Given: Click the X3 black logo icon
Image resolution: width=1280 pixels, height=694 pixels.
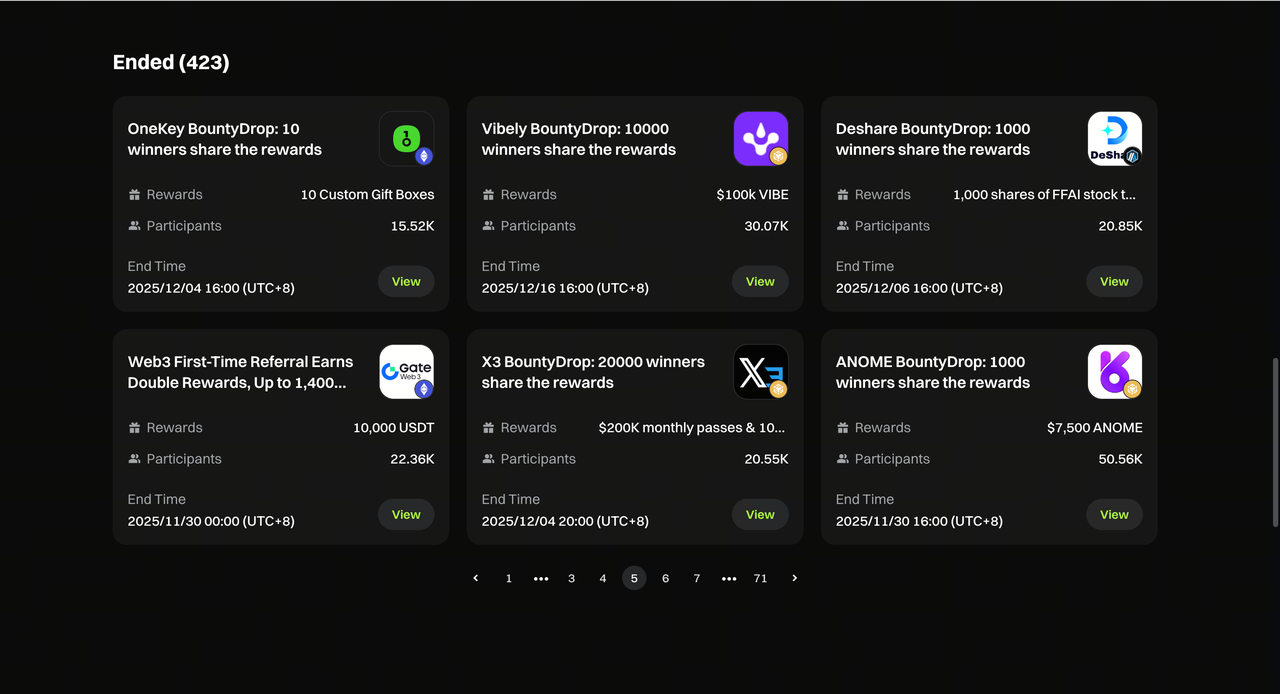Looking at the screenshot, I should click(760, 371).
